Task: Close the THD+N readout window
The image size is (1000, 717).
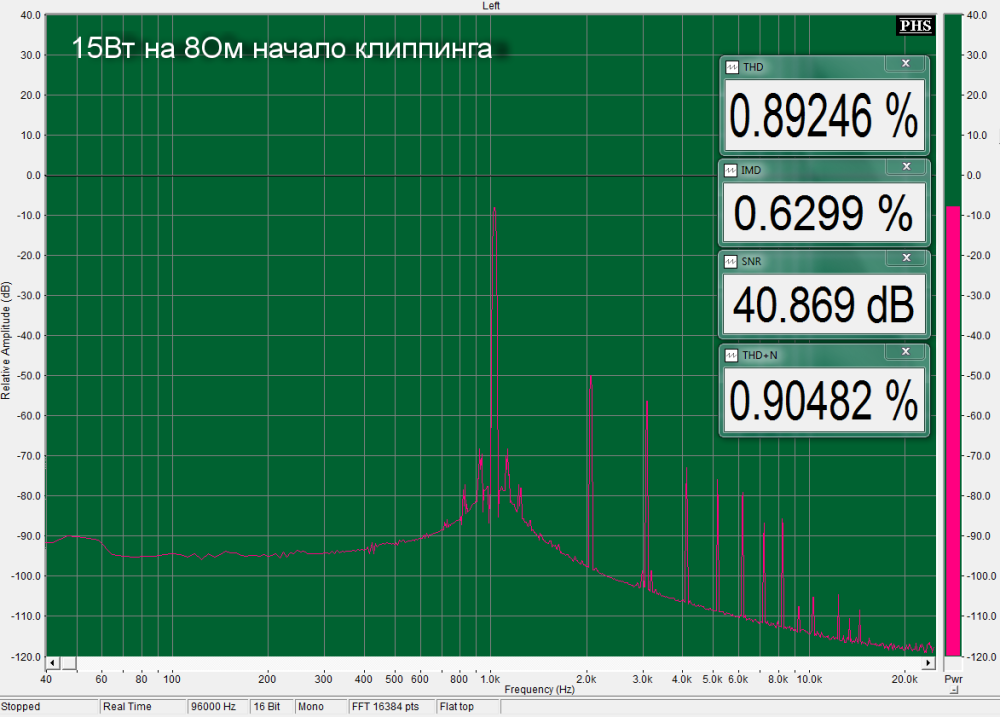Action: [905, 352]
